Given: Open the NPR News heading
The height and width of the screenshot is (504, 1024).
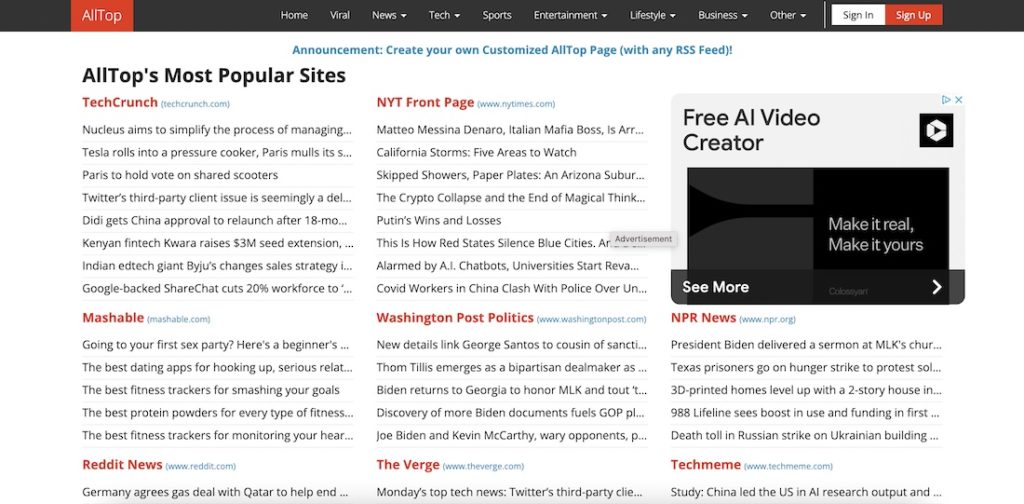Looking at the screenshot, I should pos(703,318).
